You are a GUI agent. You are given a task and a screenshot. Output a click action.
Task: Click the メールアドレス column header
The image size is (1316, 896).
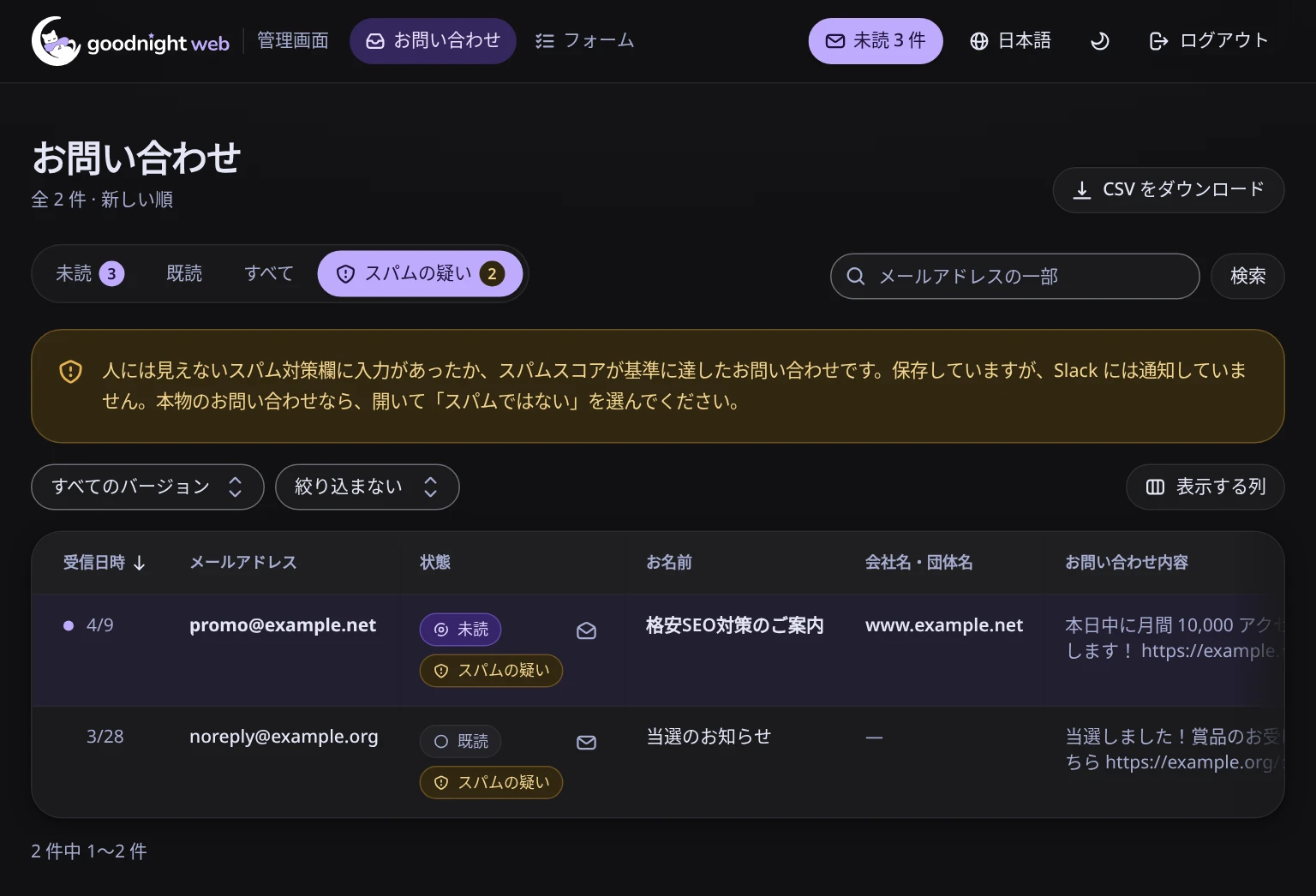243,563
